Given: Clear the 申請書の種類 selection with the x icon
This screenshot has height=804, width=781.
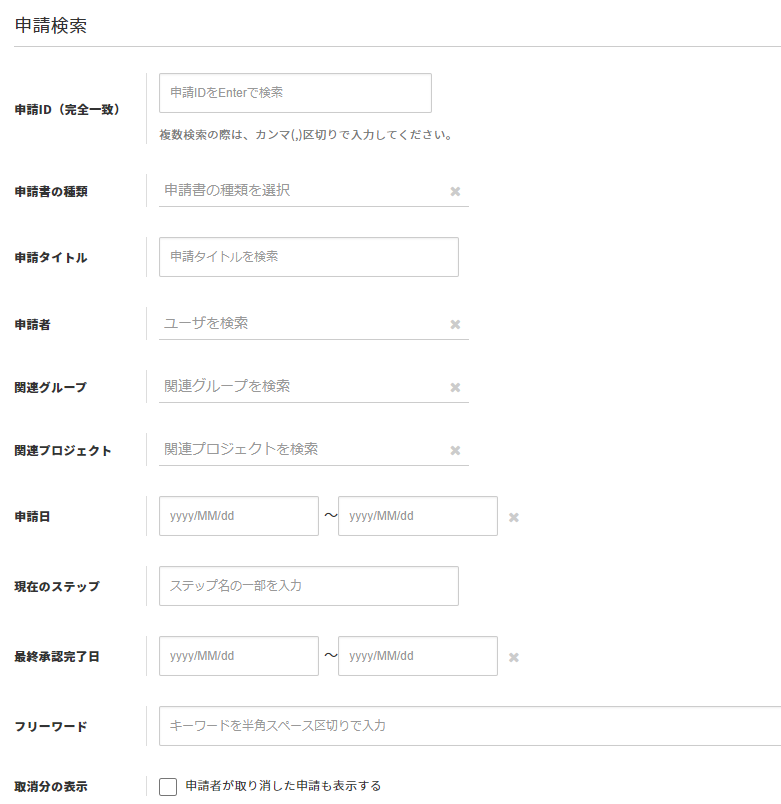Looking at the screenshot, I should (455, 191).
